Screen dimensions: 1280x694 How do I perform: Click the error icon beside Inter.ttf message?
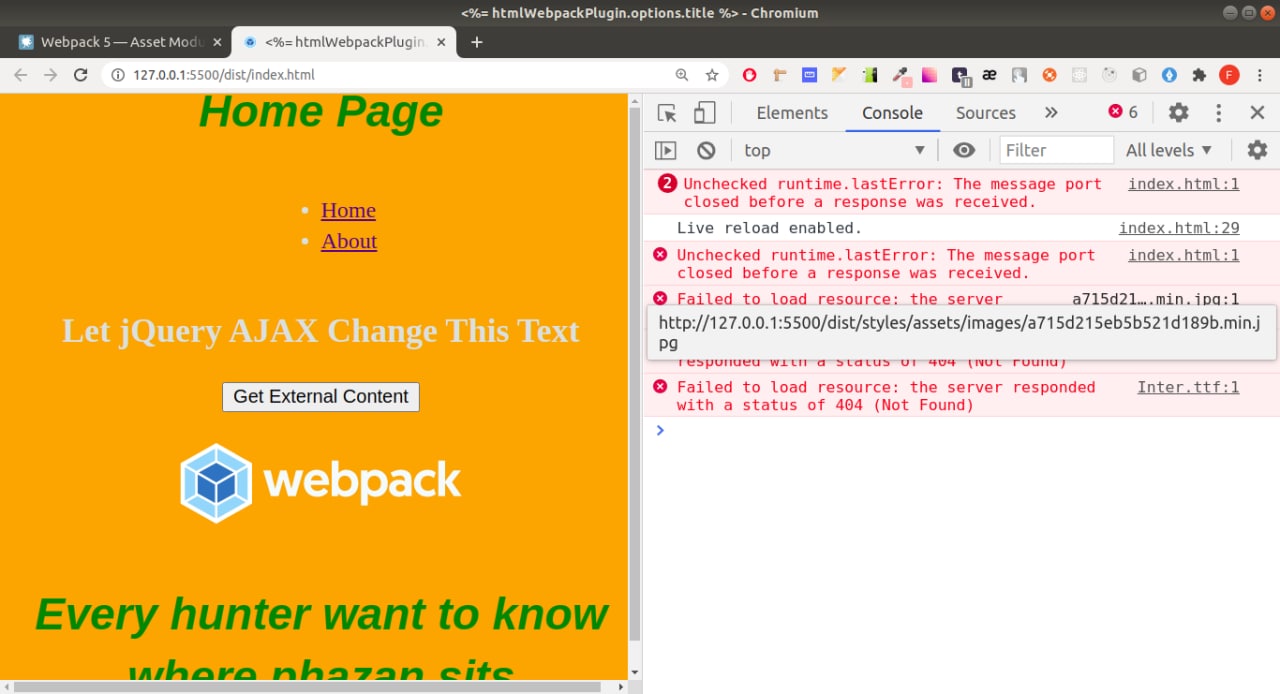660,387
